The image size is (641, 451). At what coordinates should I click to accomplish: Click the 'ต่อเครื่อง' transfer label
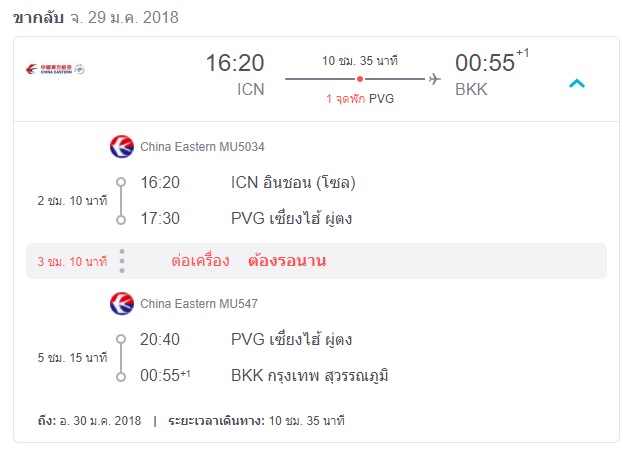(x=200, y=260)
